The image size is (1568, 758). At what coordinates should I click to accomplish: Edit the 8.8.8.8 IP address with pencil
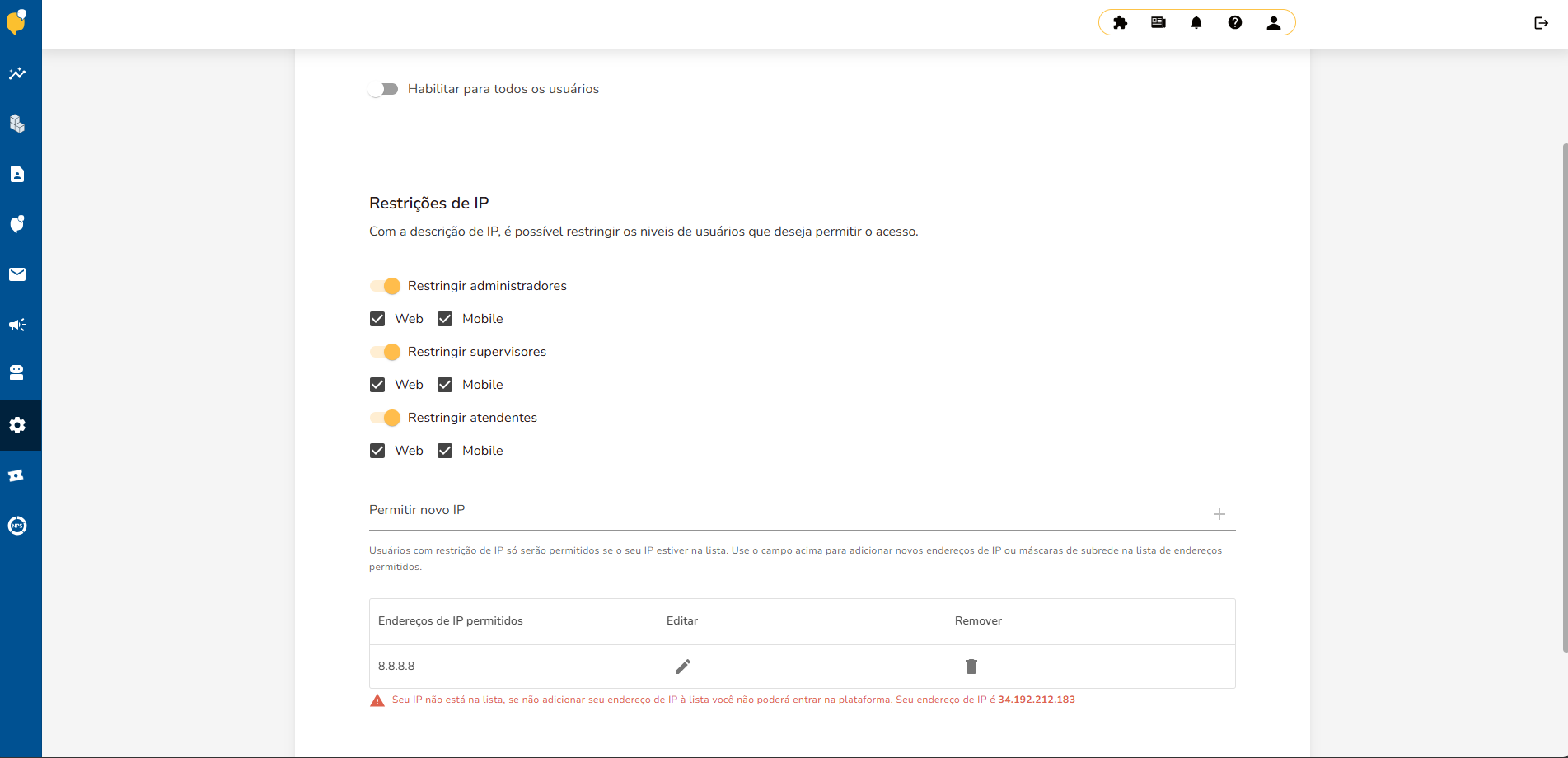click(683, 667)
